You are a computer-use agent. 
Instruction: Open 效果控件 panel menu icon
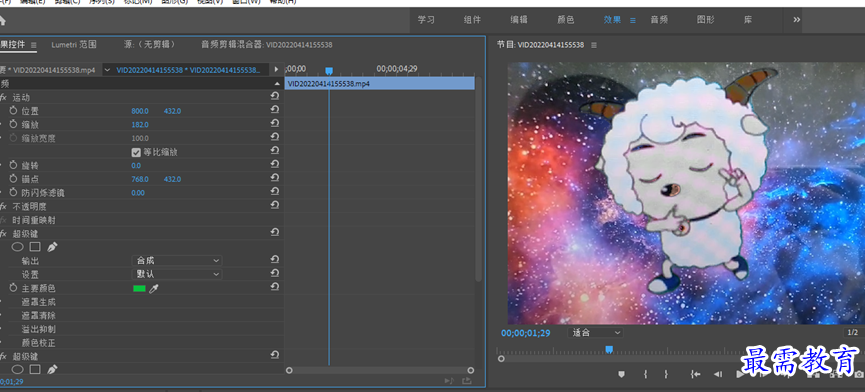pyautogui.click(x=34, y=45)
